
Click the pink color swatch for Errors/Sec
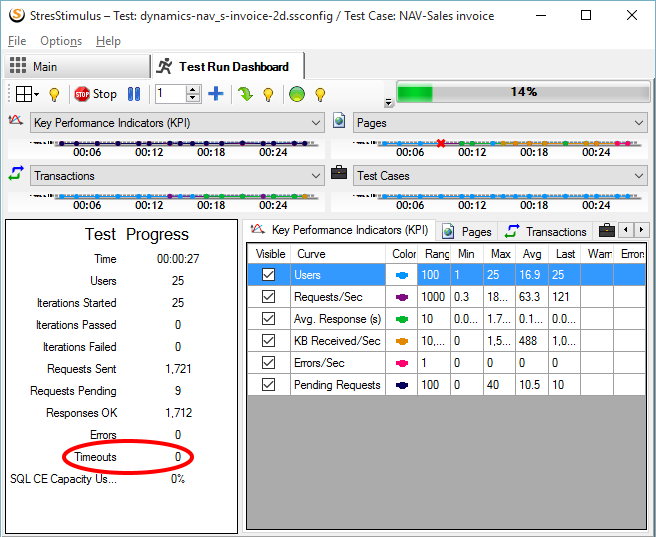tap(402, 363)
